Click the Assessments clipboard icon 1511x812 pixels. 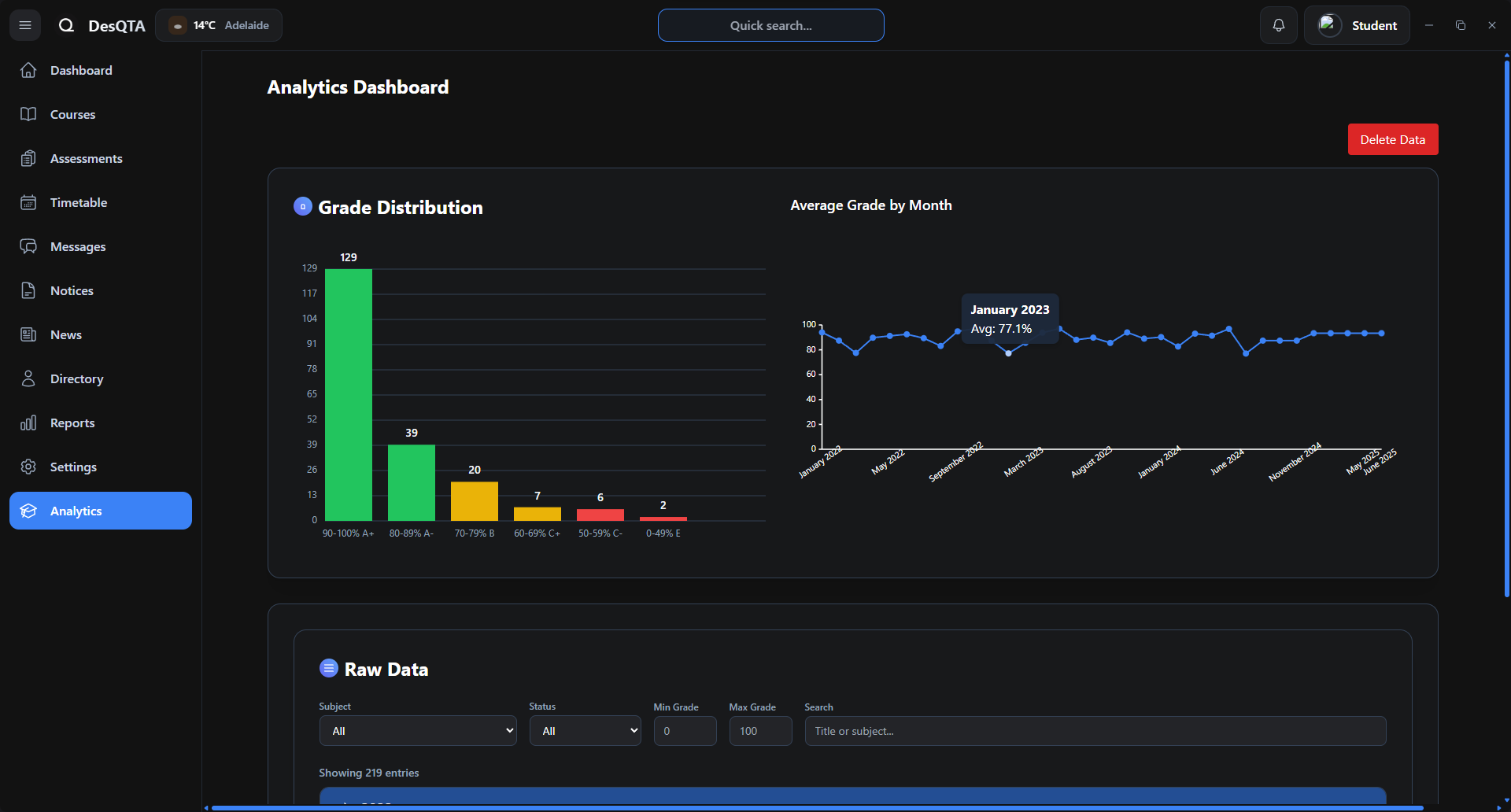click(x=28, y=158)
